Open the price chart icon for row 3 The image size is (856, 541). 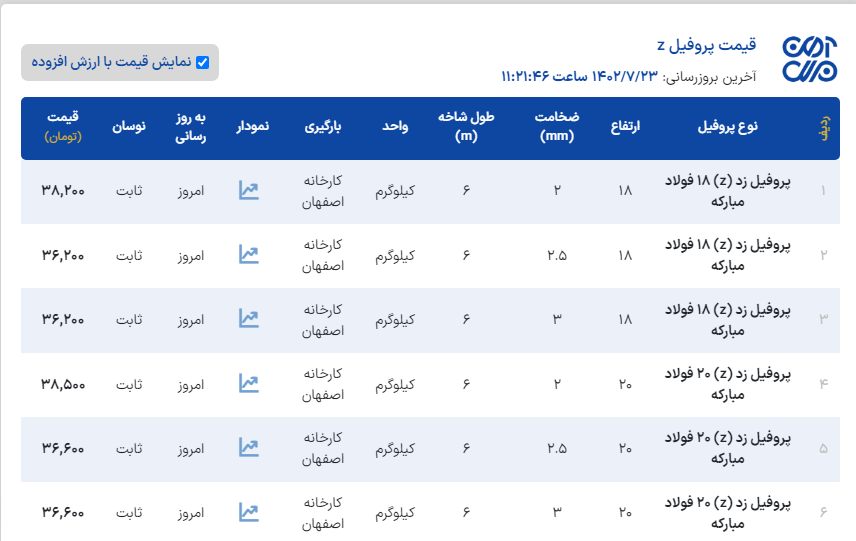(249, 318)
